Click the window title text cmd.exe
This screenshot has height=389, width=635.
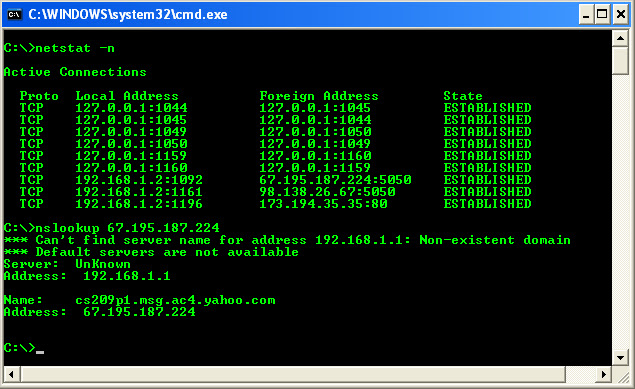click(128, 15)
